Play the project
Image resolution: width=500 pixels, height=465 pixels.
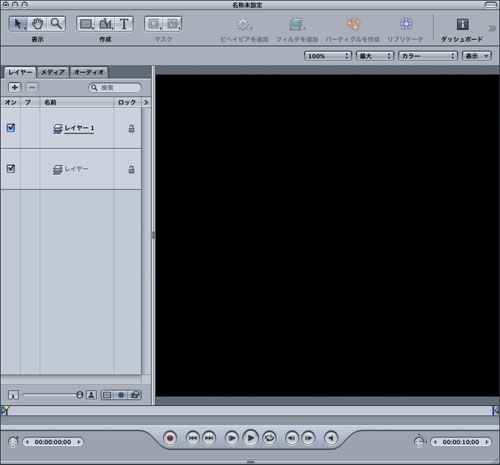(251, 438)
